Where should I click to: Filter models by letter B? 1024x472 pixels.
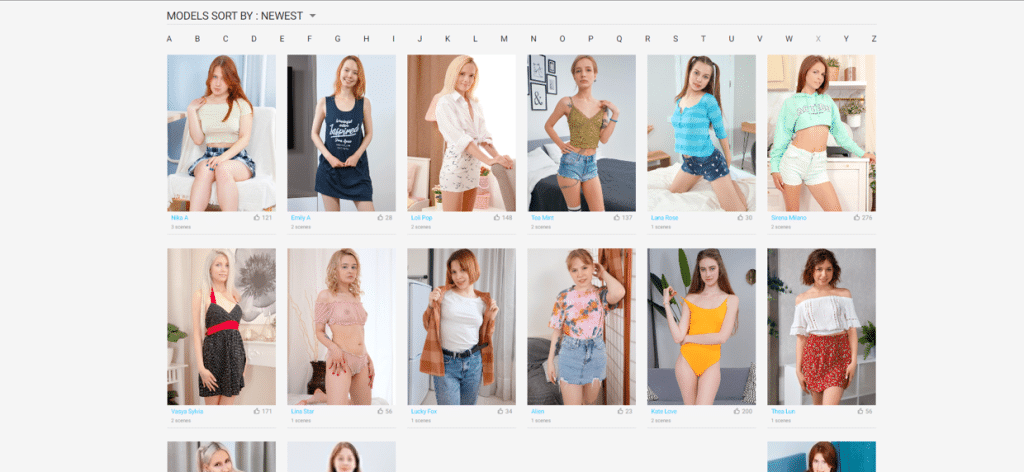(197, 39)
